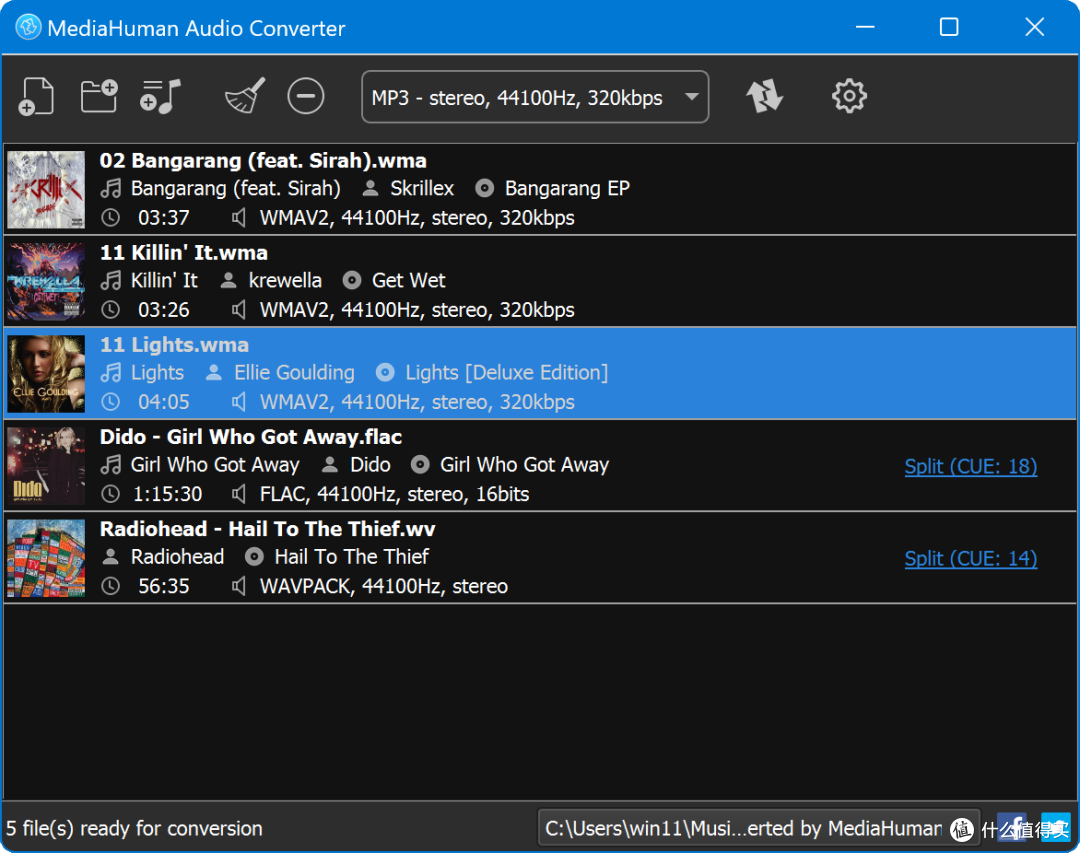The image size is (1080, 853).
Task: Select the Skrillex Bangarang album cover
Action: pyautogui.click(x=46, y=189)
